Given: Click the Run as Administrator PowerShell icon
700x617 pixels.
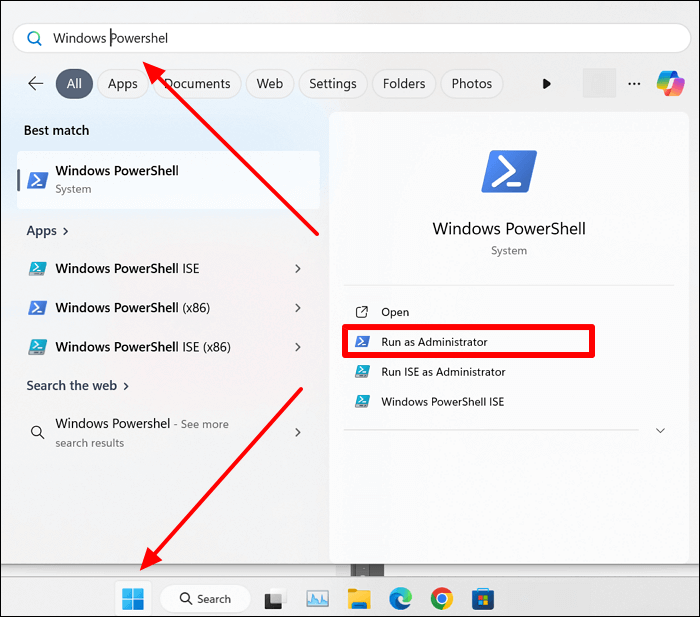Looking at the screenshot, I should coord(362,342).
